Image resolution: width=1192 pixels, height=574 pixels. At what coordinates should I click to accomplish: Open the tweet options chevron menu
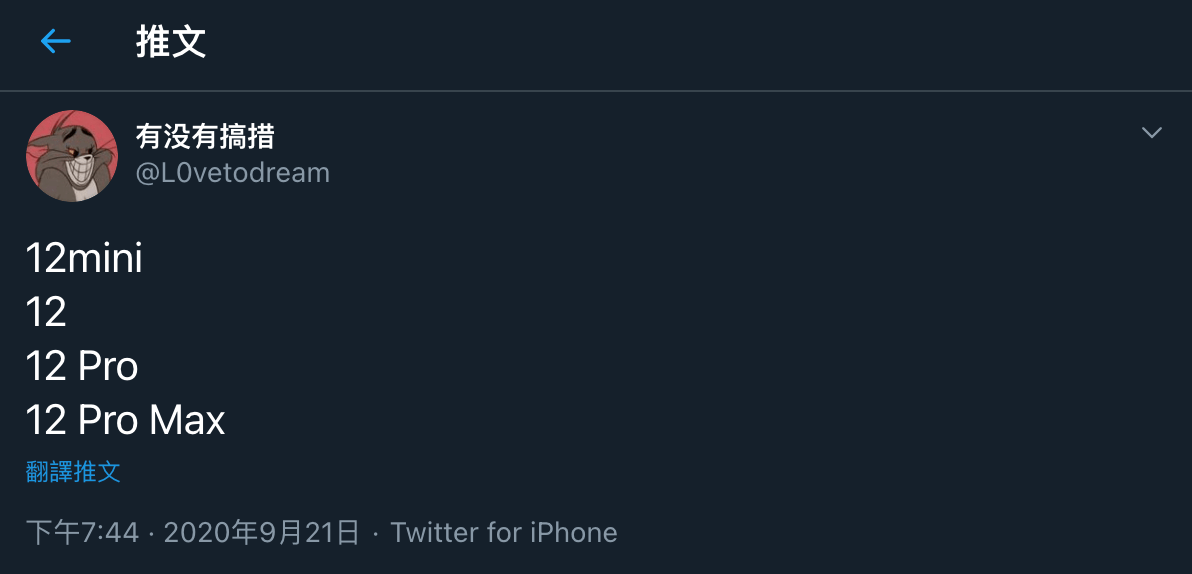coord(1151,133)
